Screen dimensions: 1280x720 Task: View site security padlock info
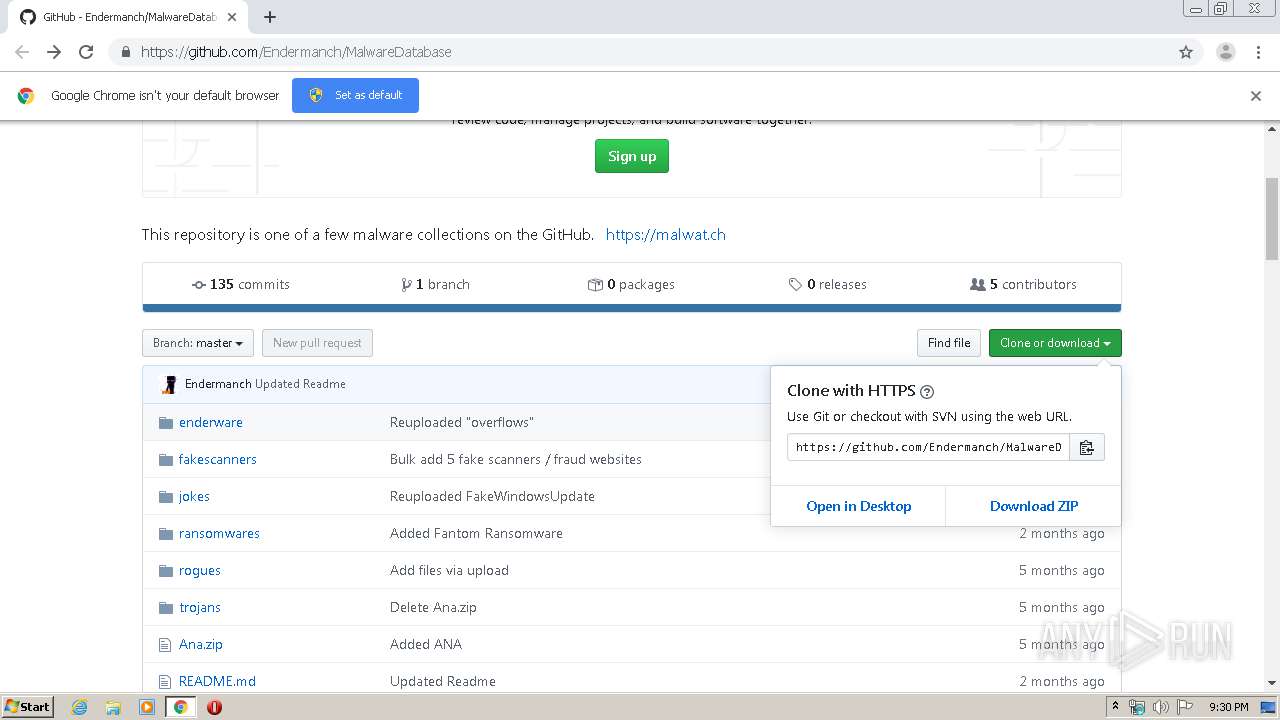pyautogui.click(x=126, y=52)
